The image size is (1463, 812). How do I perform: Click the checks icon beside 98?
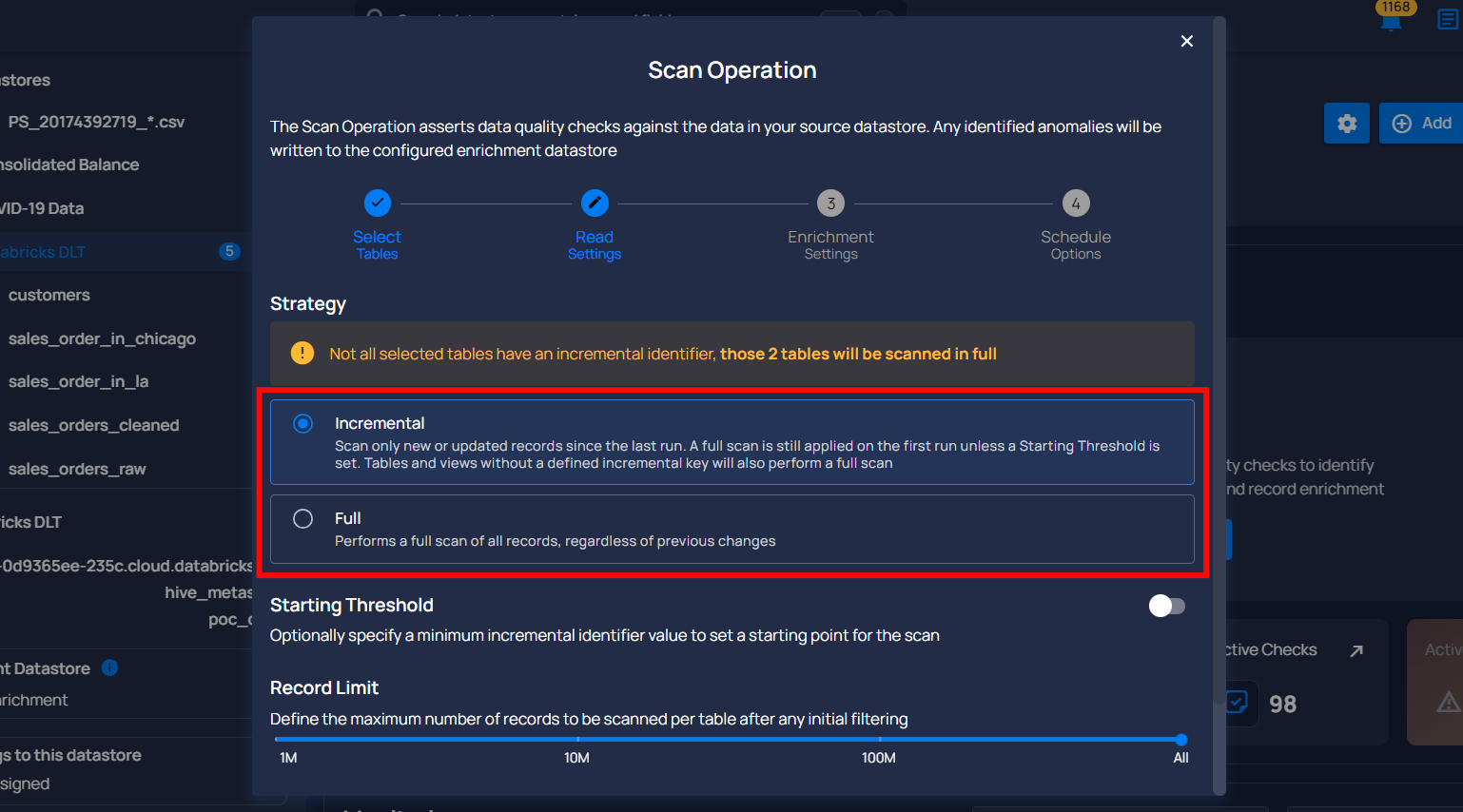tap(1237, 703)
